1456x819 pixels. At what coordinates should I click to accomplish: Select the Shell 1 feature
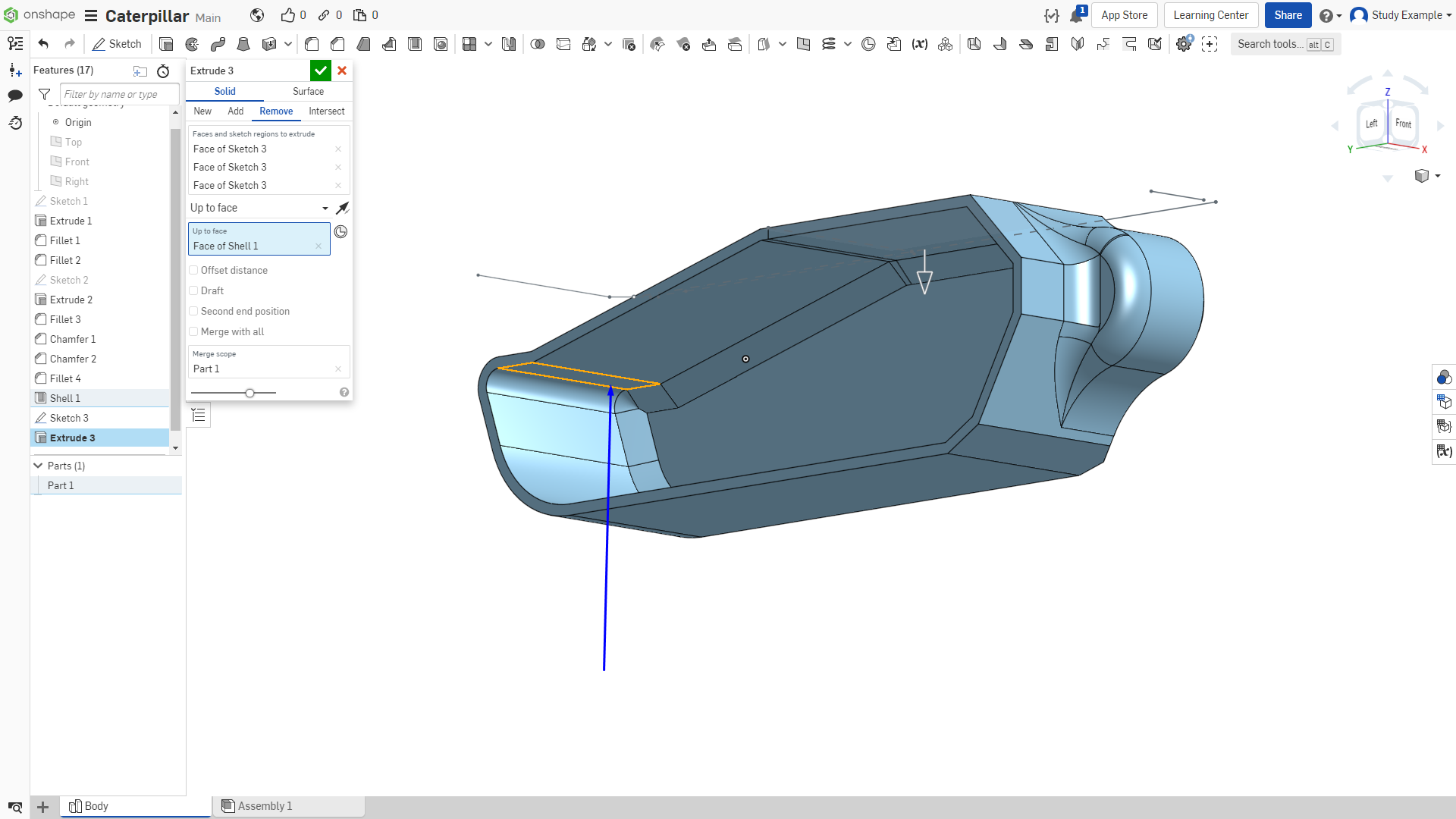(x=100, y=398)
